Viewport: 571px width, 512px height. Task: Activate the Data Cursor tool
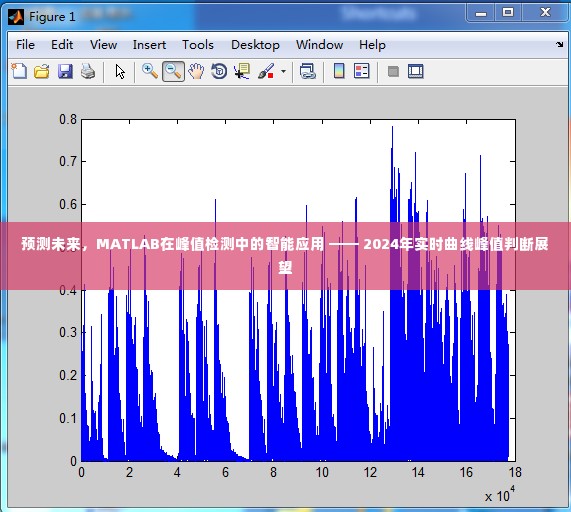(242, 71)
